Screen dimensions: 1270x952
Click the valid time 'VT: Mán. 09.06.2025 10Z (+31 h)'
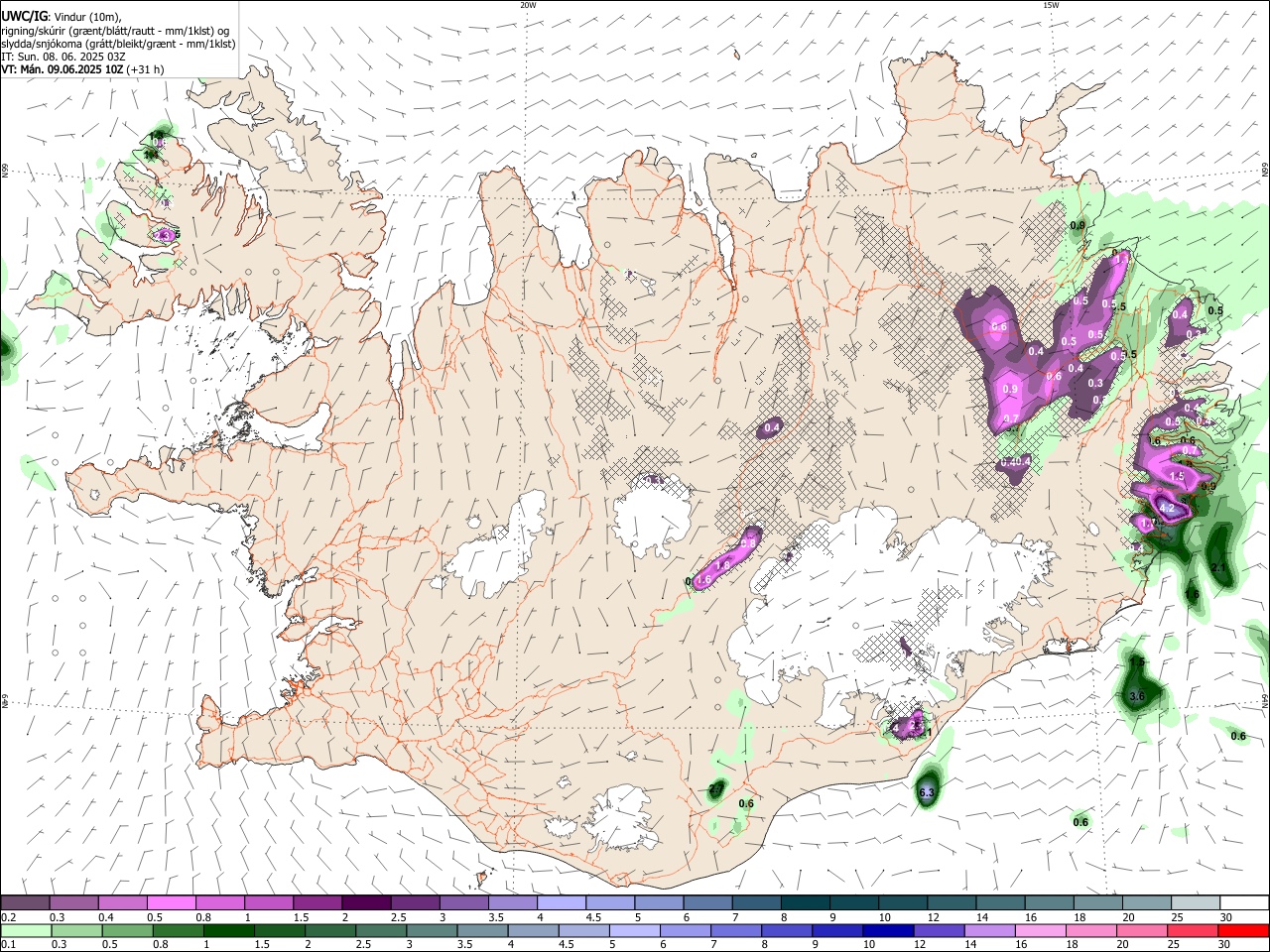(x=82, y=69)
